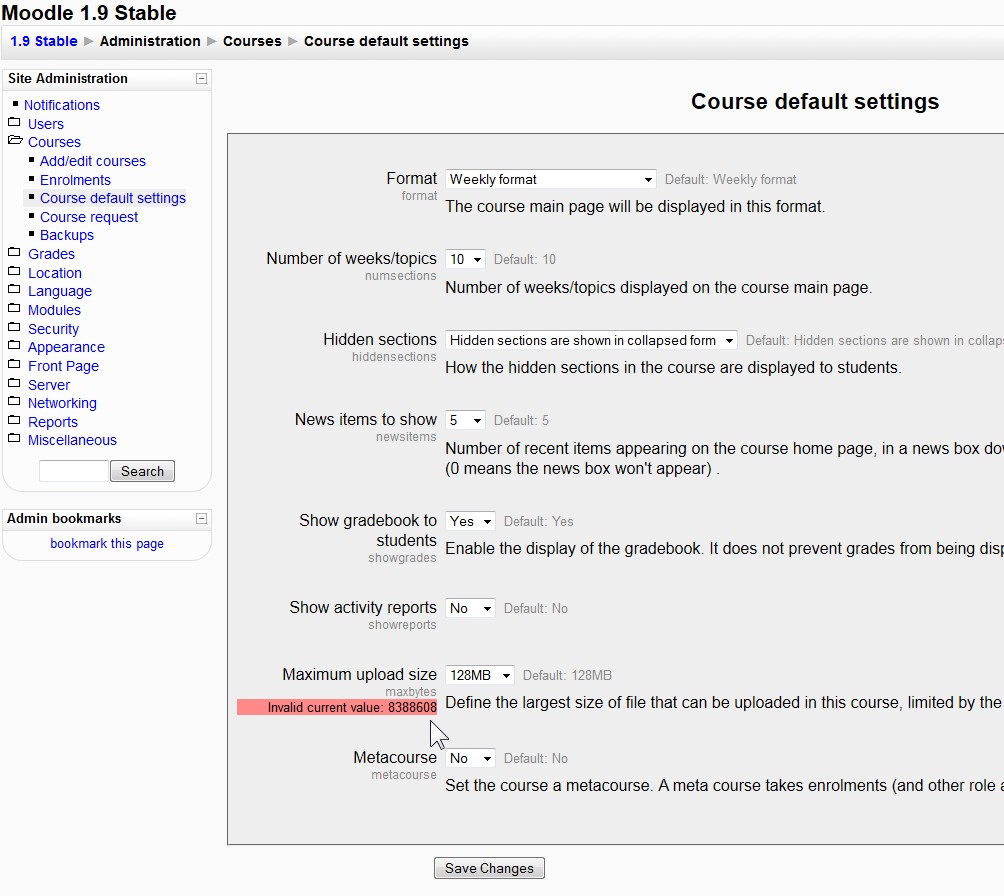Expand the Appearance section

pos(66,348)
